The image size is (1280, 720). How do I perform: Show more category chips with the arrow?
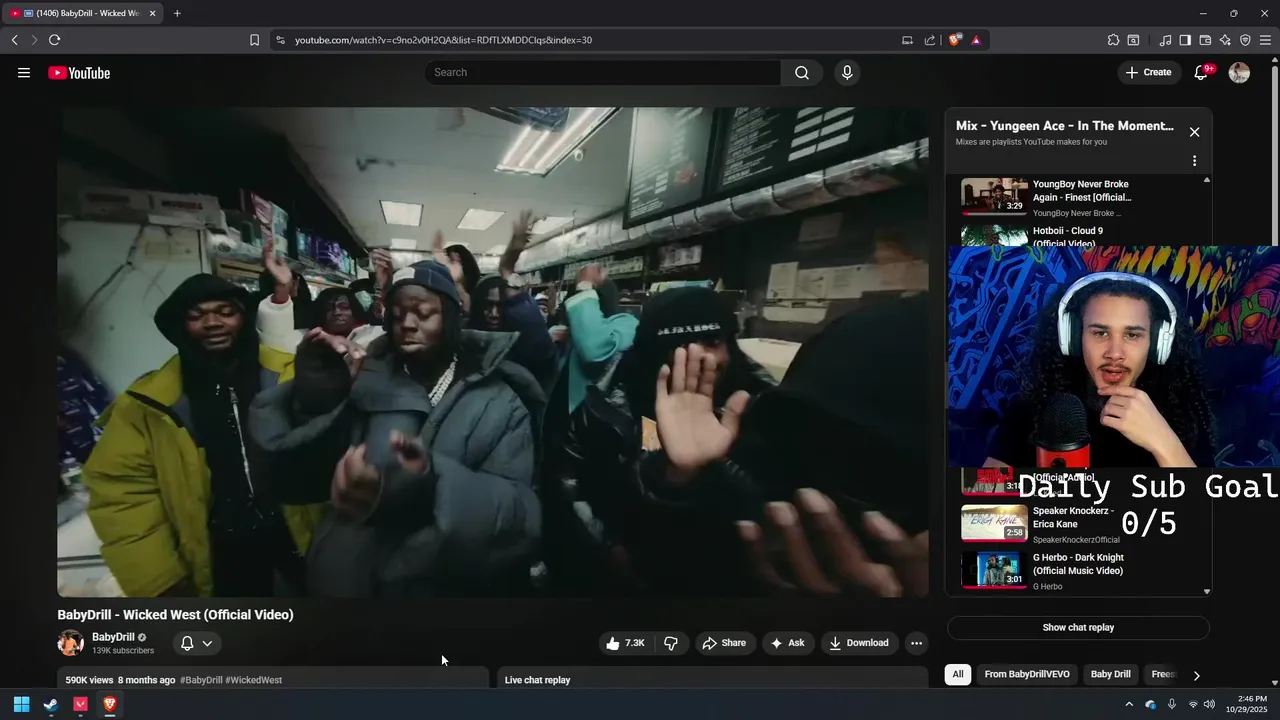1196,675
